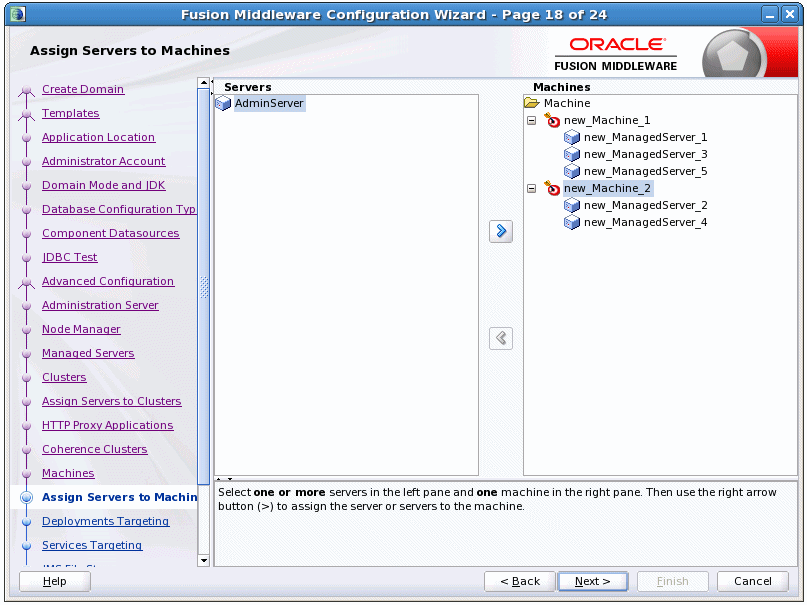Open Domain Mode and JDK step

[103, 185]
